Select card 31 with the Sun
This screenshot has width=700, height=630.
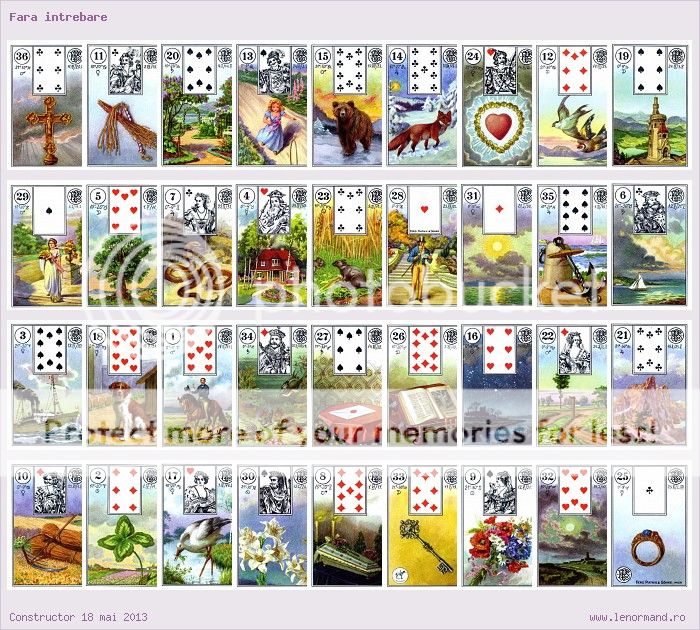click(x=497, y=245)
